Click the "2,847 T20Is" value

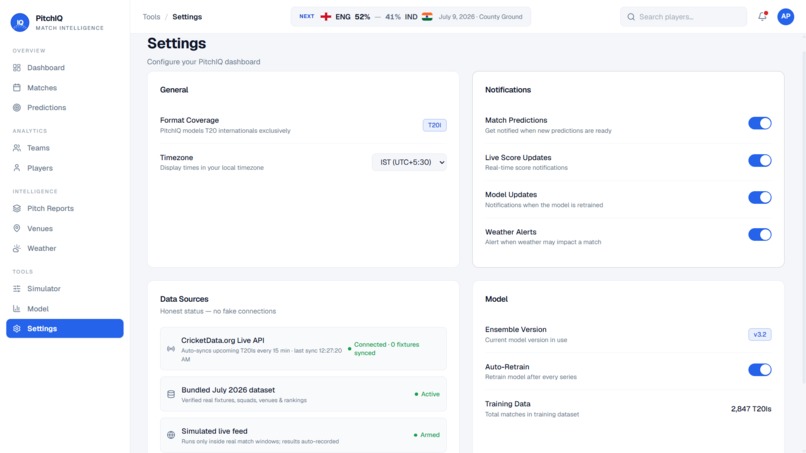[x=751, y=409]
